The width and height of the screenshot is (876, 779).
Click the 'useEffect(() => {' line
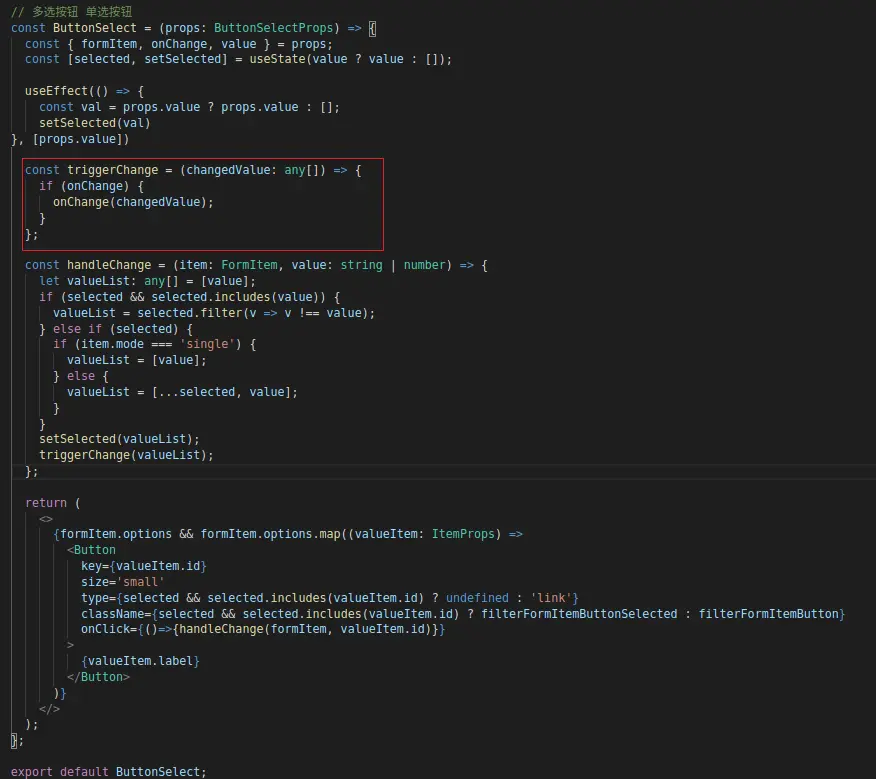tap(84, 91)
